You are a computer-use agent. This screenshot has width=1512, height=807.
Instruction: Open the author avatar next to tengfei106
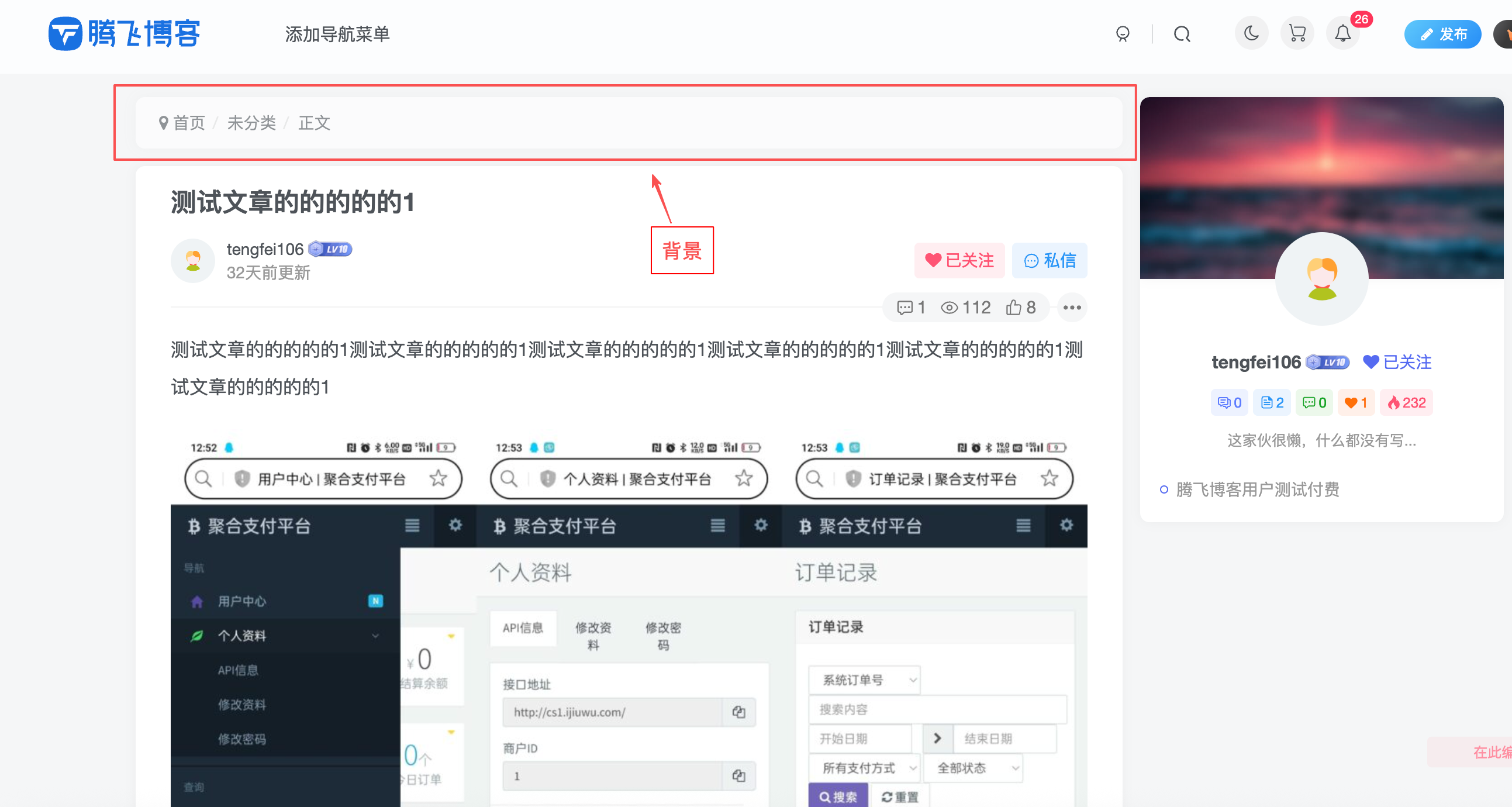192,261
